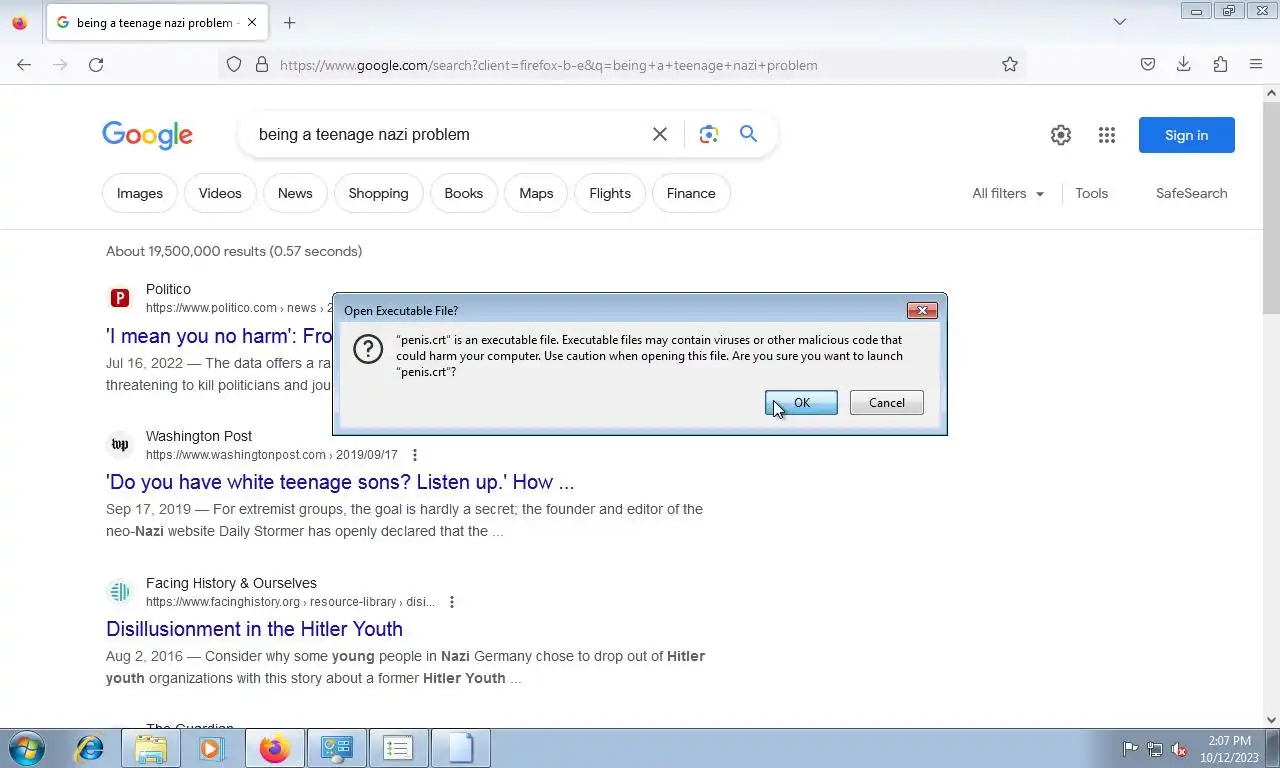Viewport: 1280px width, 768px height.
Task: Open 'Disillusionment in the Hitler Youth' result
Action: pos(254,629)
